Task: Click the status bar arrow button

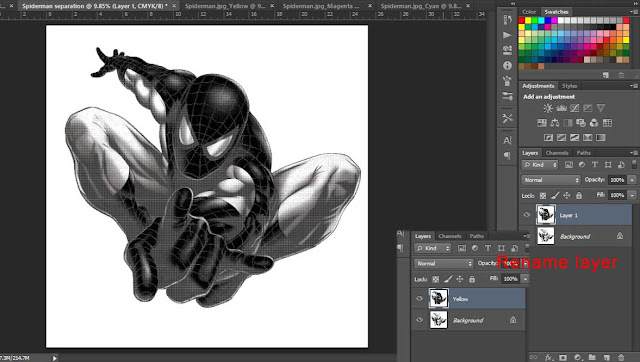Action: pos(54,358)
